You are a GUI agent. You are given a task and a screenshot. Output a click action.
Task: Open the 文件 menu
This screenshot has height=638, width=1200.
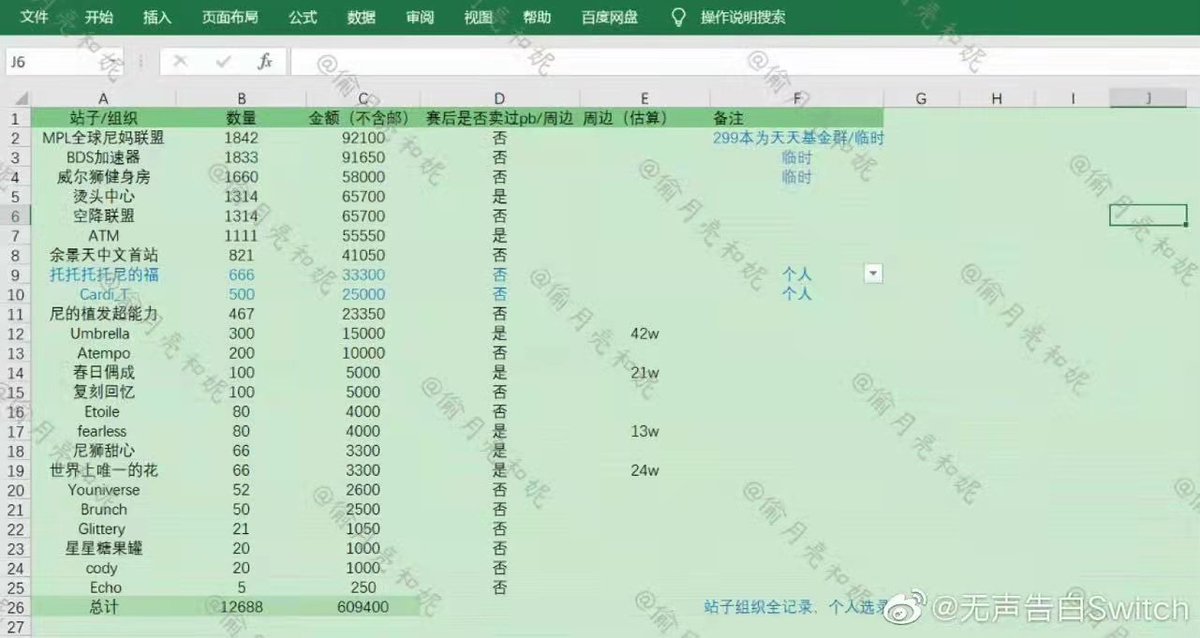point(35,17)
